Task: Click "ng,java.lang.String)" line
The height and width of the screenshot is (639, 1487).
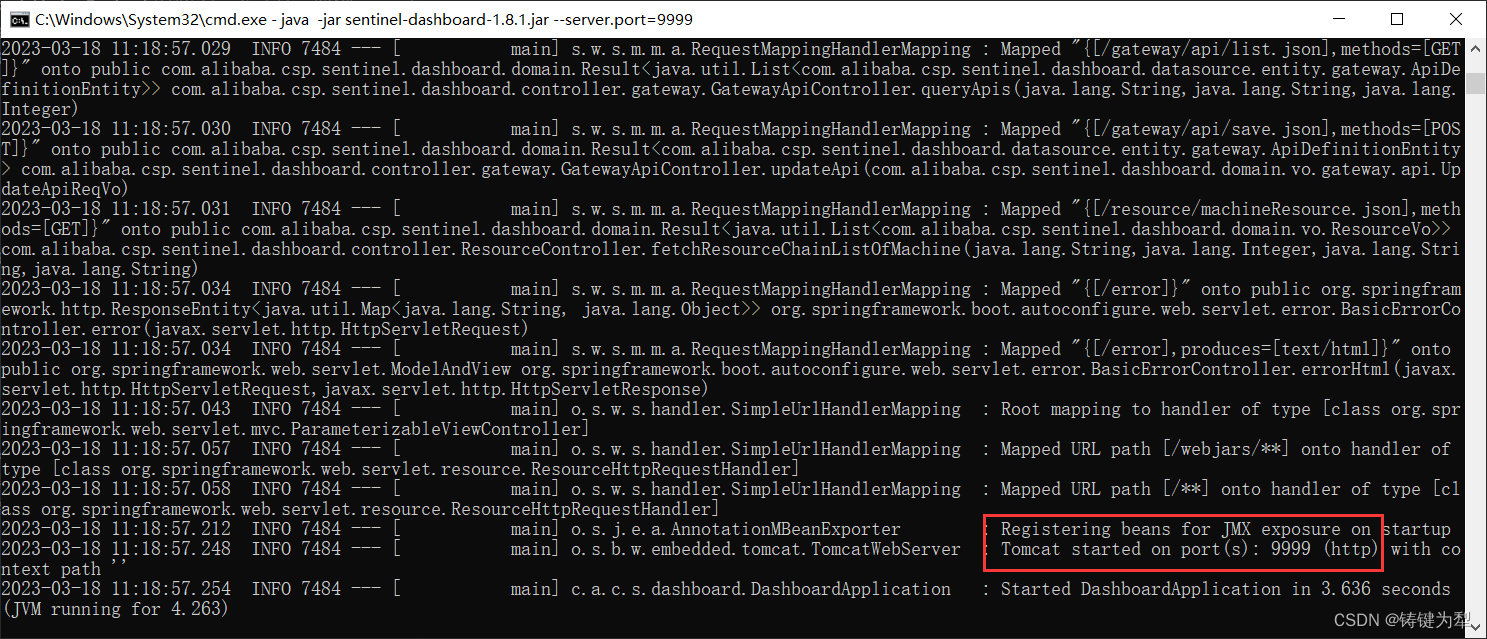Action: (101, 269)
